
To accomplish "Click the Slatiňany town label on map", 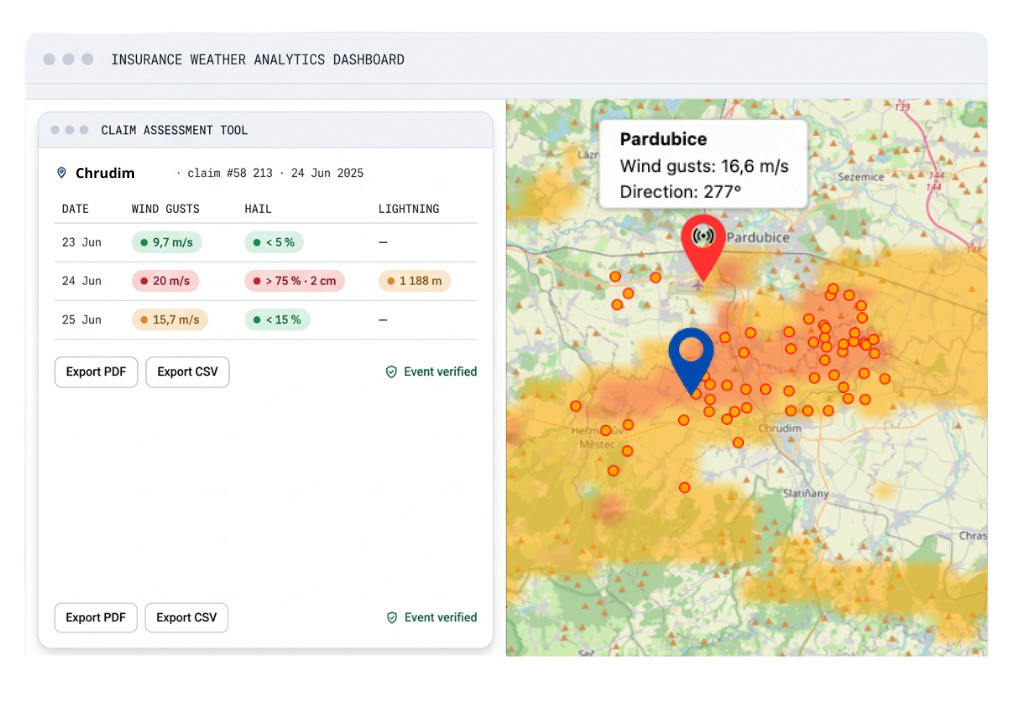I will (806, 494).
